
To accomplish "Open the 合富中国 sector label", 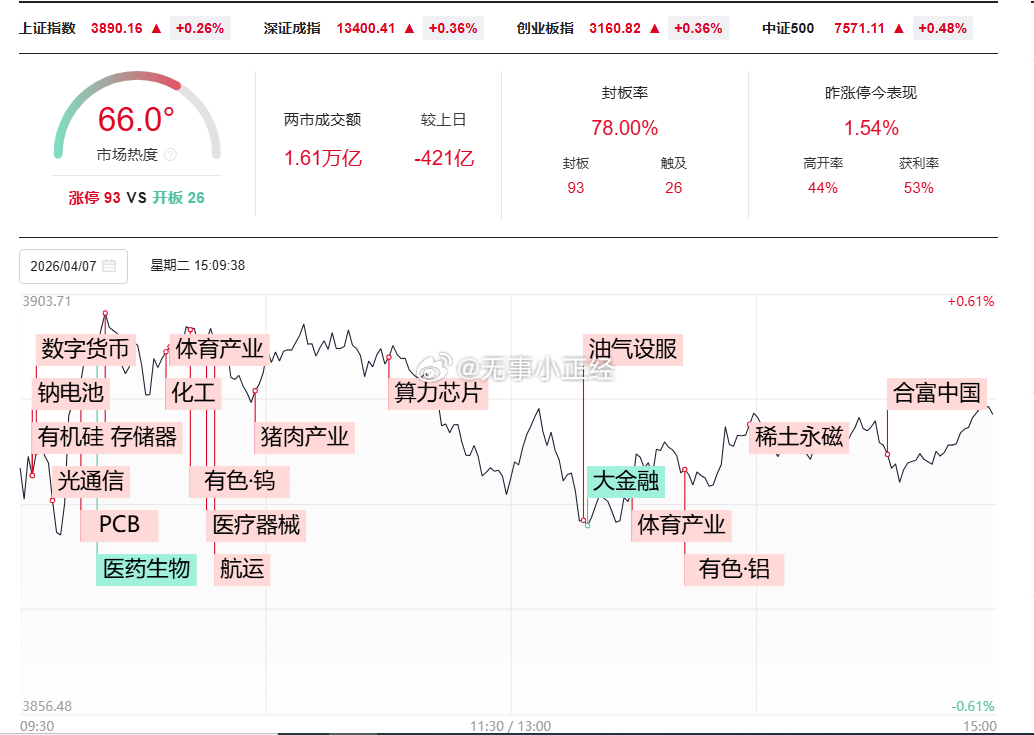I will point(938,393).
